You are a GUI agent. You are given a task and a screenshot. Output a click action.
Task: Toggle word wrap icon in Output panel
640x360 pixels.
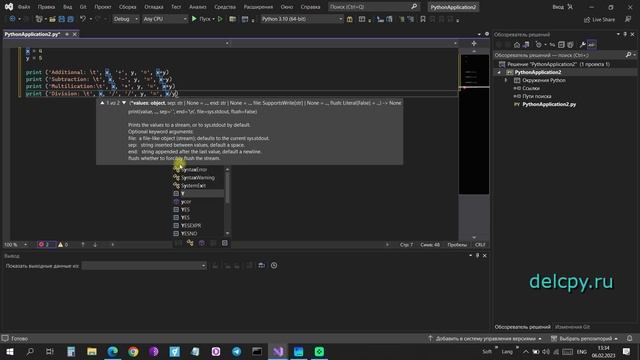coord(261,265)
